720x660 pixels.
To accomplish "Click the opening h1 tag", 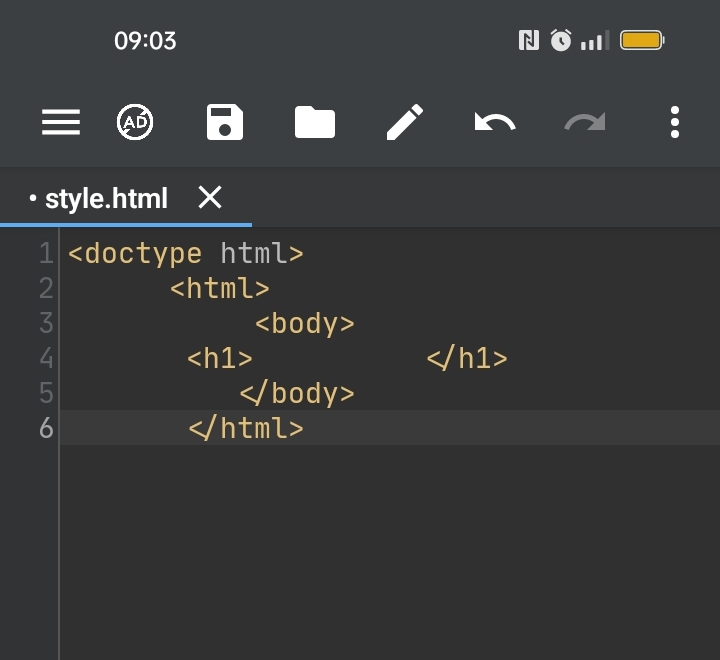I will (220, 359).
